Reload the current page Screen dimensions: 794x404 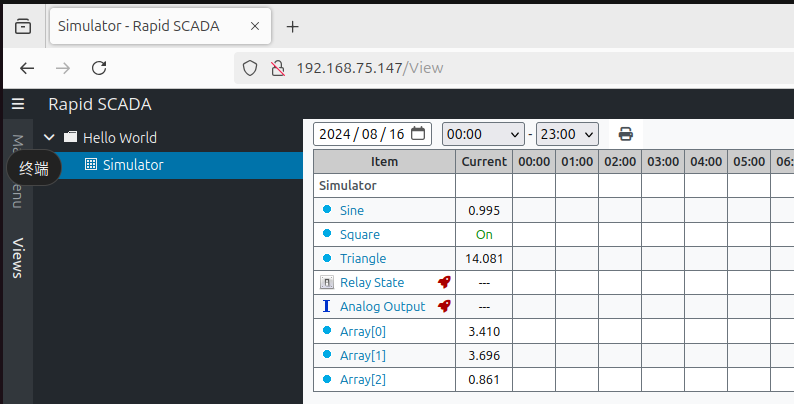click(99, 68)
